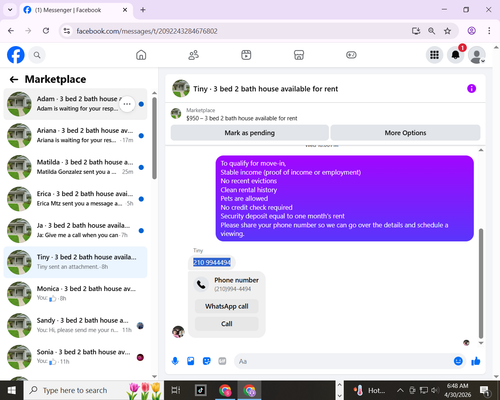Viewport: 500px width, 400px height.
Task: Click the address bar URL
Action: 147,31
